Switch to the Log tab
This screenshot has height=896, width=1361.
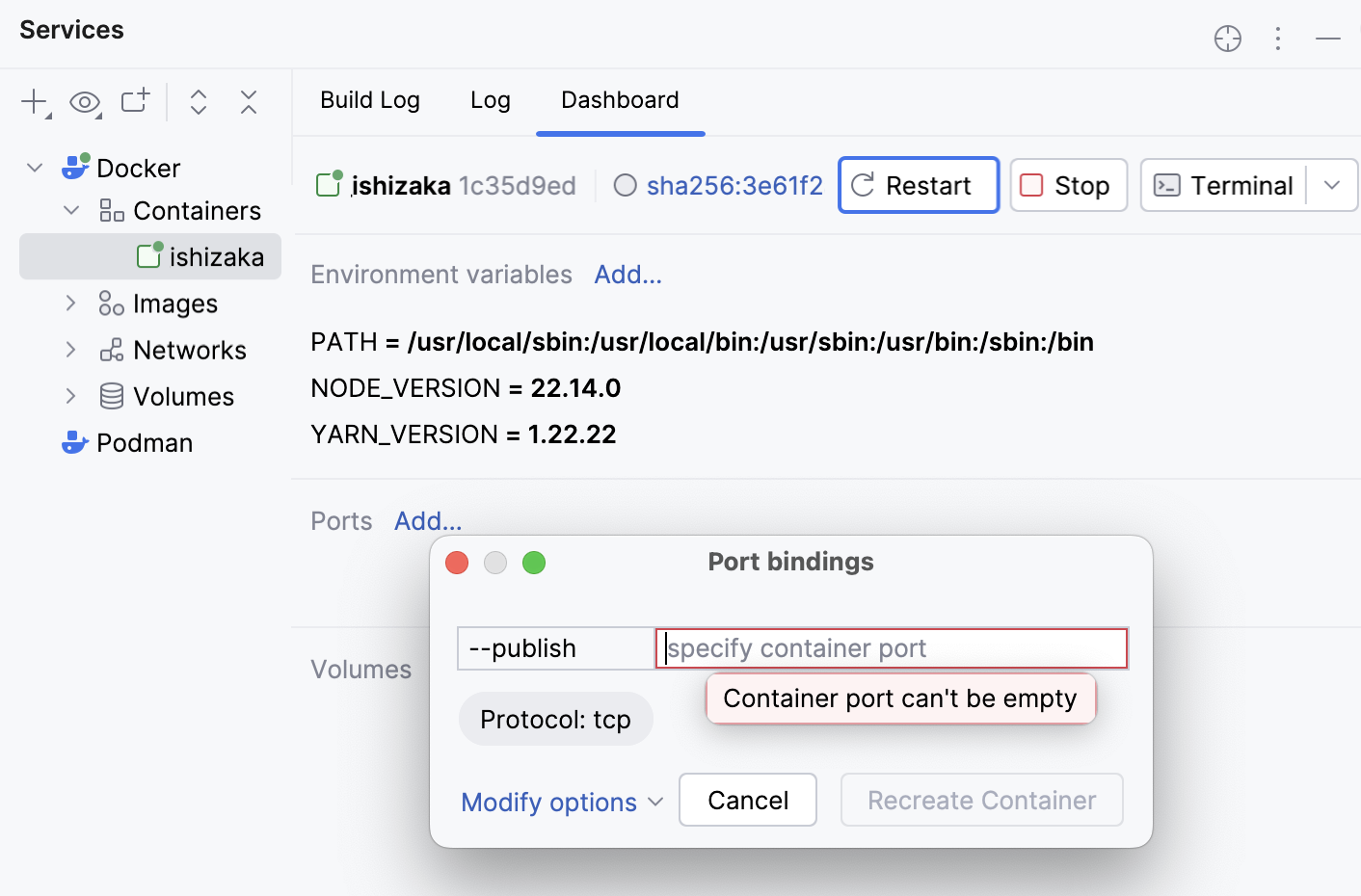click(491, 100)
